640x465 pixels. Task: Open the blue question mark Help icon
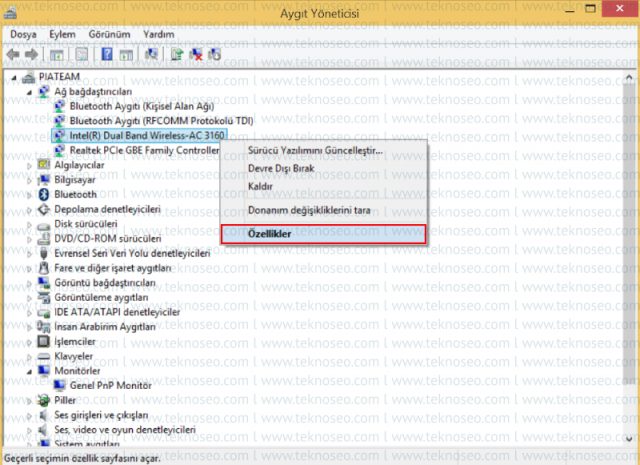(x=107, y=54)
